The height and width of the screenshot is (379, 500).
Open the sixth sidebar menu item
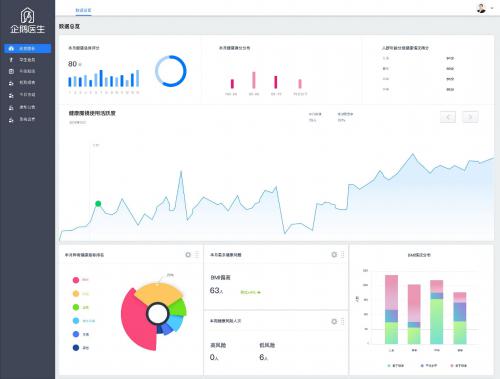[27, 107]
